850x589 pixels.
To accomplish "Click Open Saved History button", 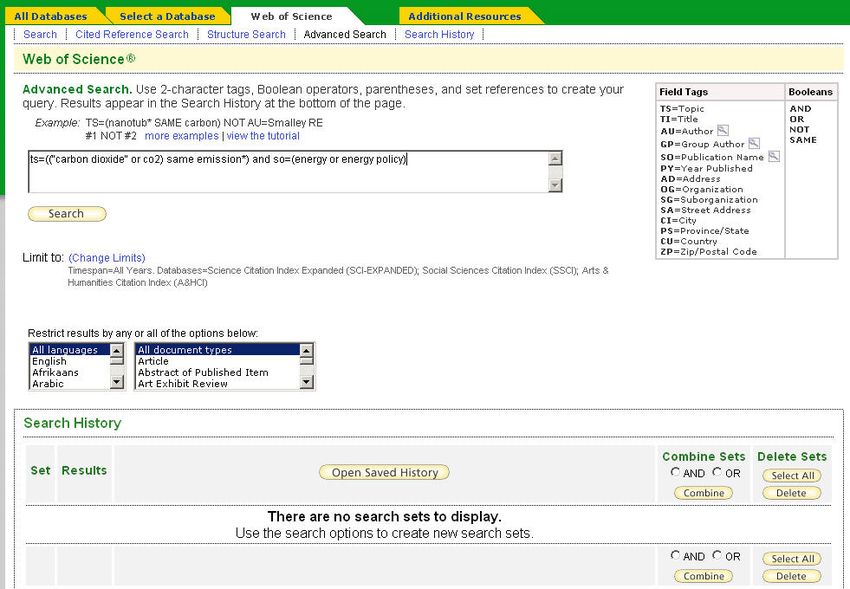I will [x=384, y=473].
